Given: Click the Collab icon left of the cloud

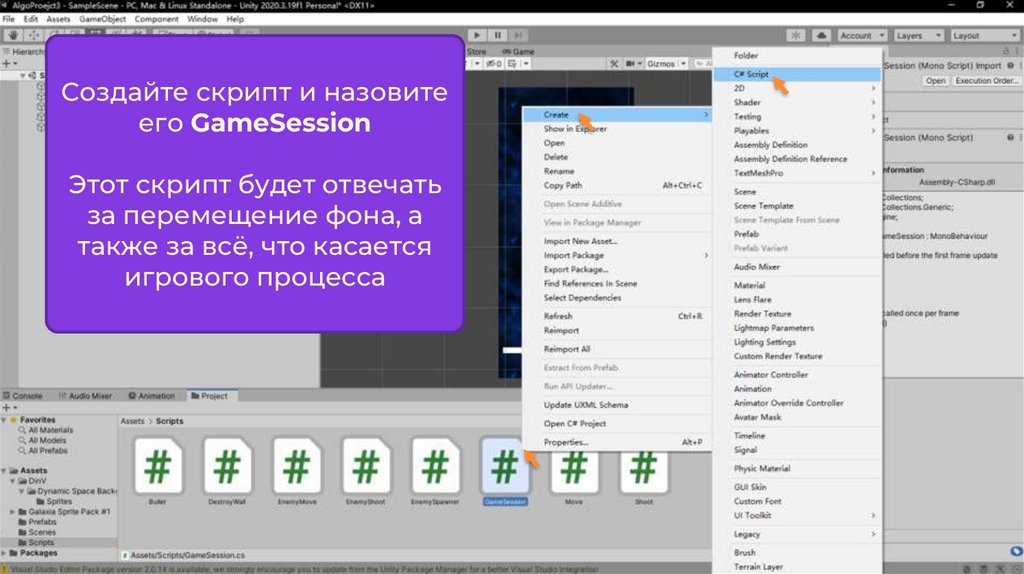Looking at the screenshot, I should click(x=795, y=35).
